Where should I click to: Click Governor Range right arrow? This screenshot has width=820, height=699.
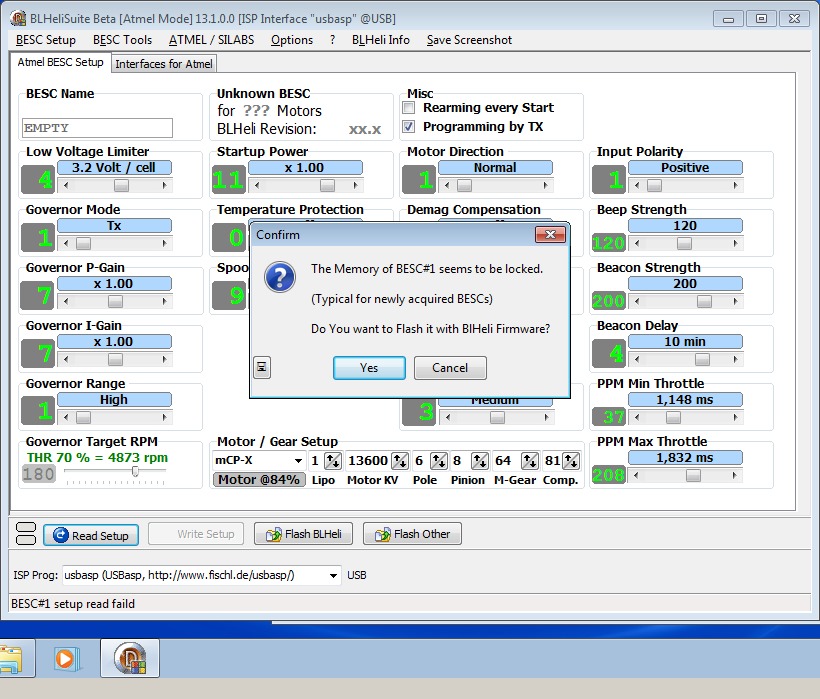[x=165, y=417]
